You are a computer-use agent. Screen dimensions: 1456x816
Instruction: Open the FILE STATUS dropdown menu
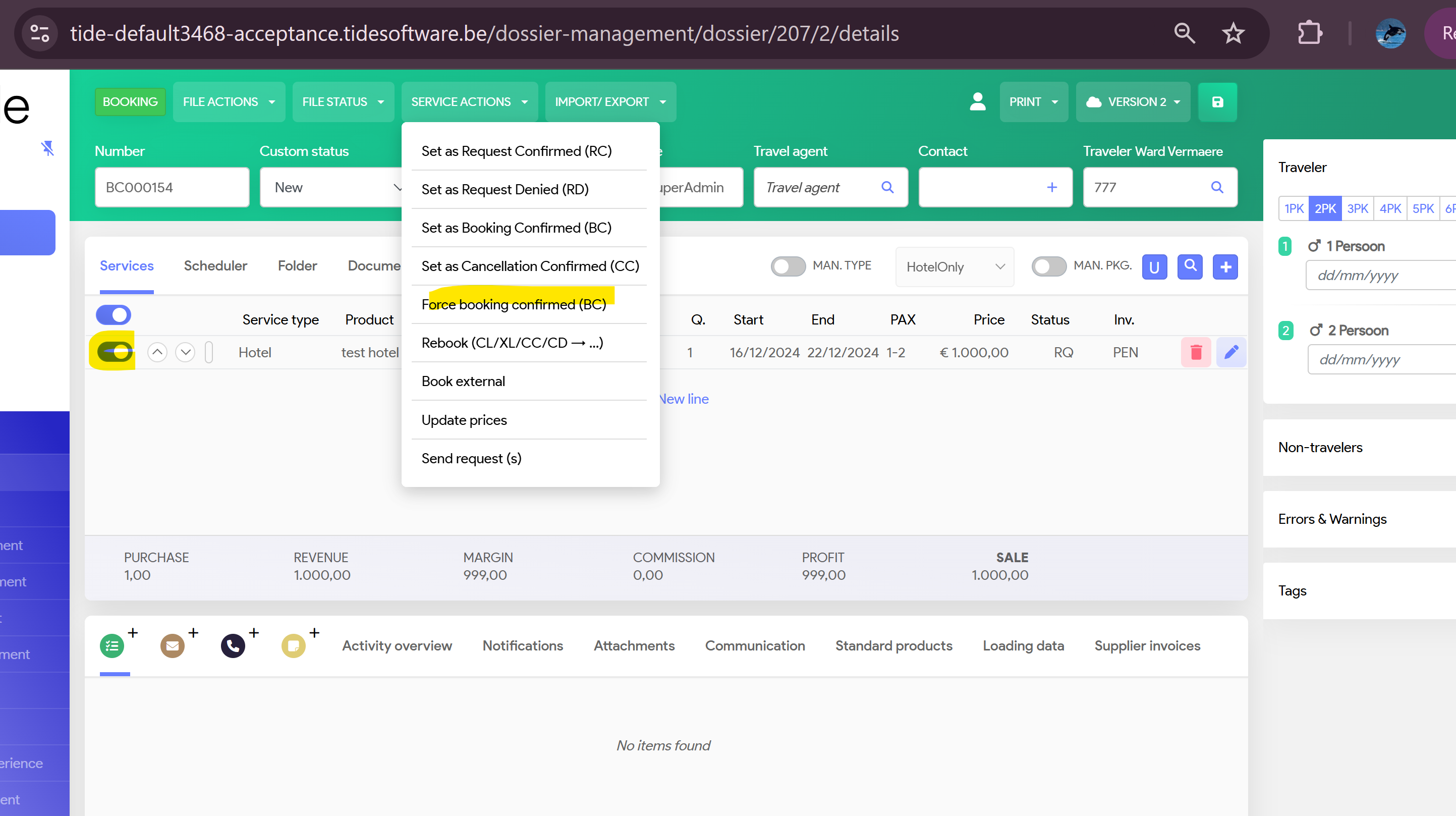click(343, 102)
